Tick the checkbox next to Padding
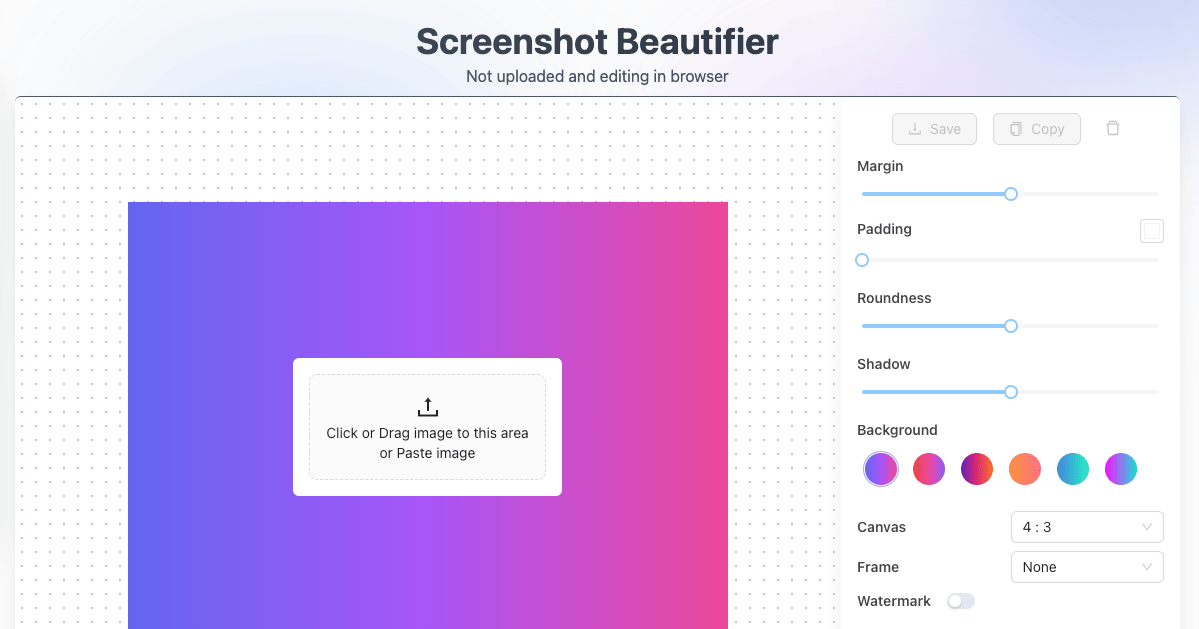The height and width of the screenshot is (629, 1199). point(1151,230)
